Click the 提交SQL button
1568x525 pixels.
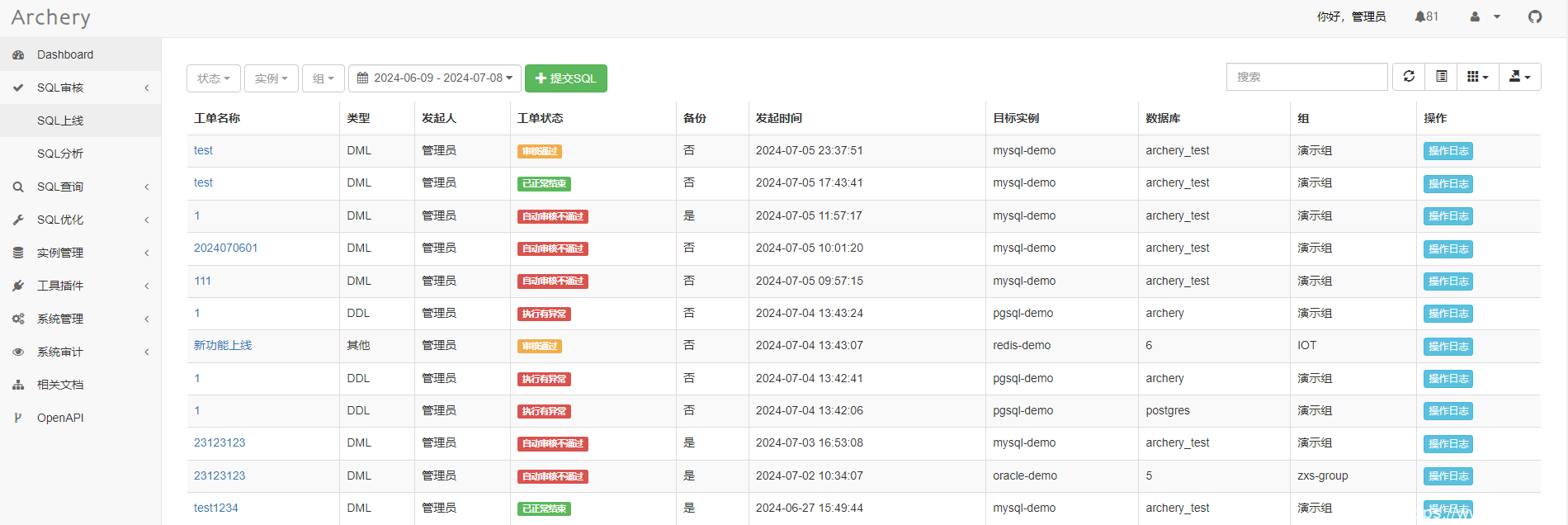point(565,78)
